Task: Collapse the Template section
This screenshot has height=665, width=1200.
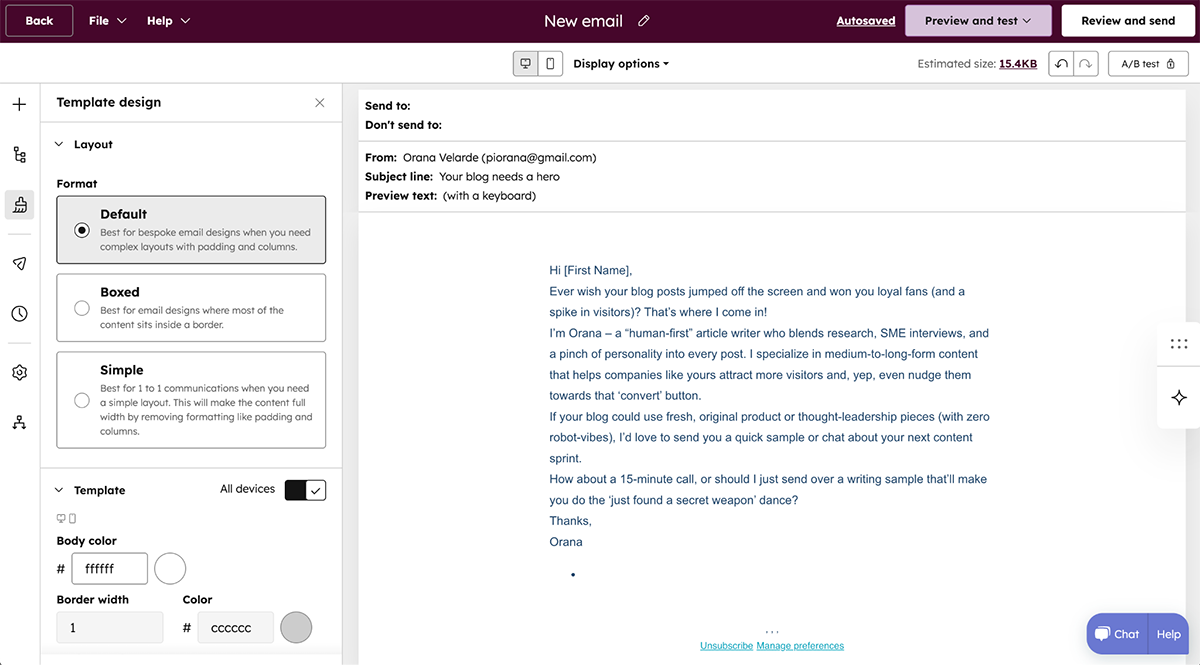Action: 58,490
